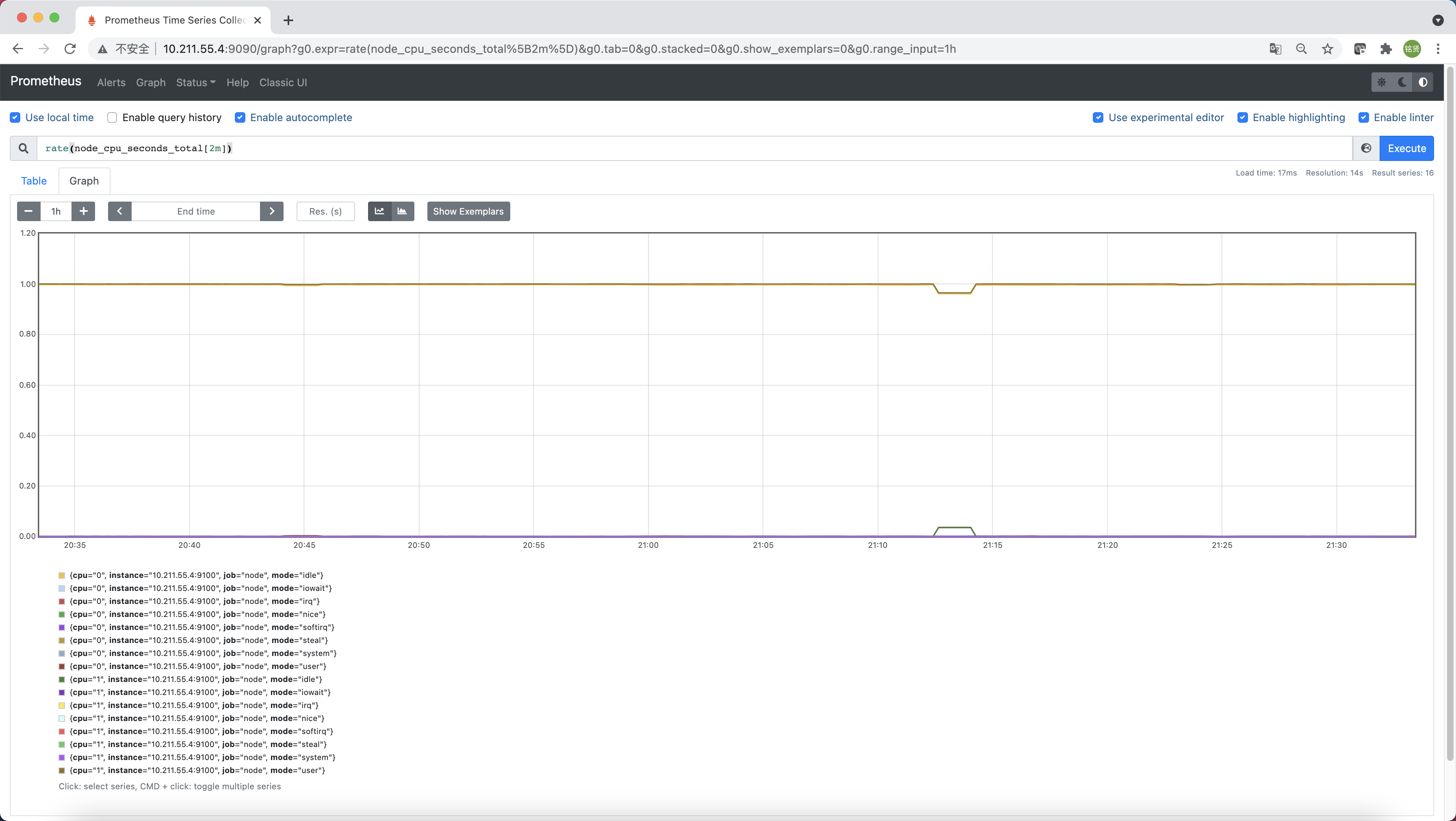Switch to the Table tab
This screenshot has height=821, width=1456.
point(34,181)
